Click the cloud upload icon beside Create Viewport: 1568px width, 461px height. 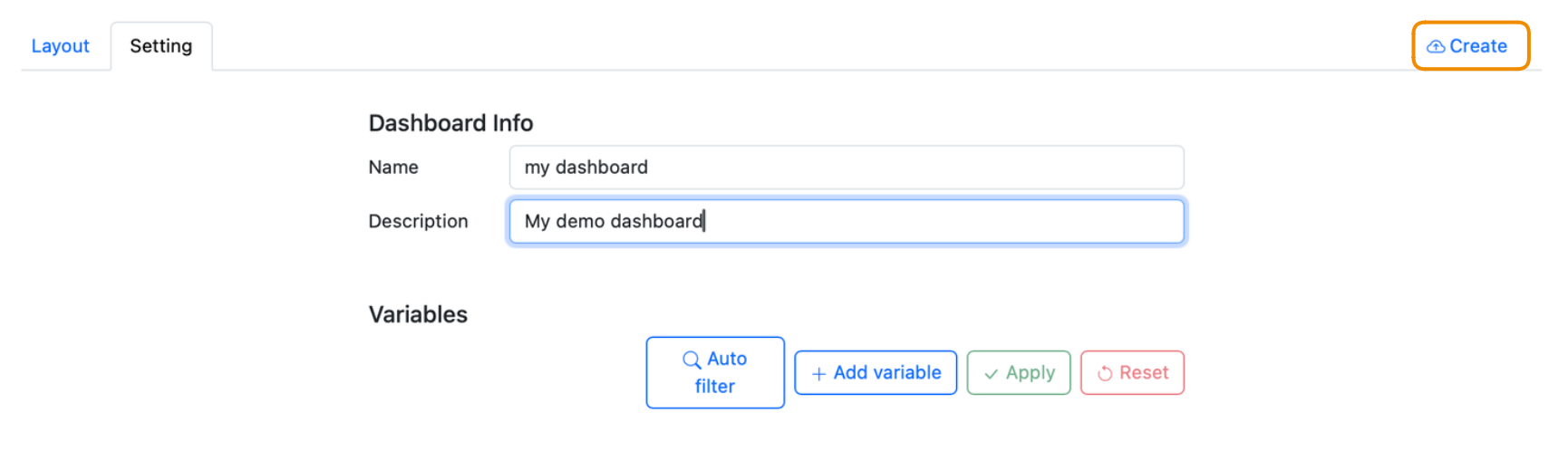pyautogui.click(x=1436, y=46)
